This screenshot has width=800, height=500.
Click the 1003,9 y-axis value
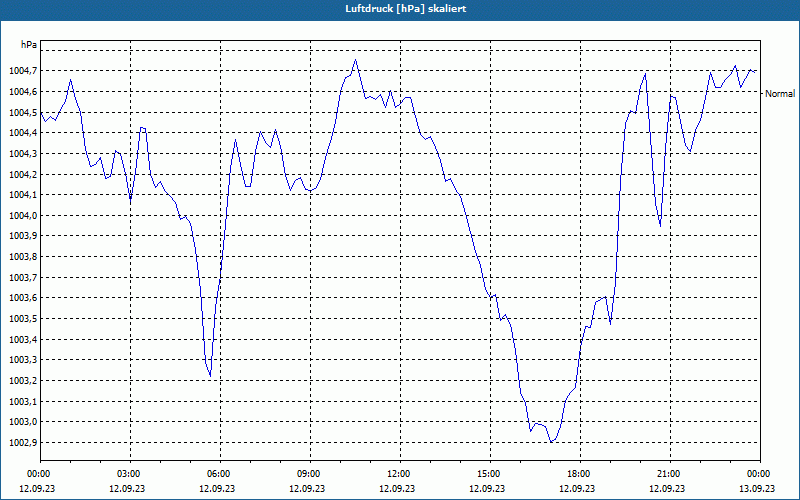pos(23,236)
